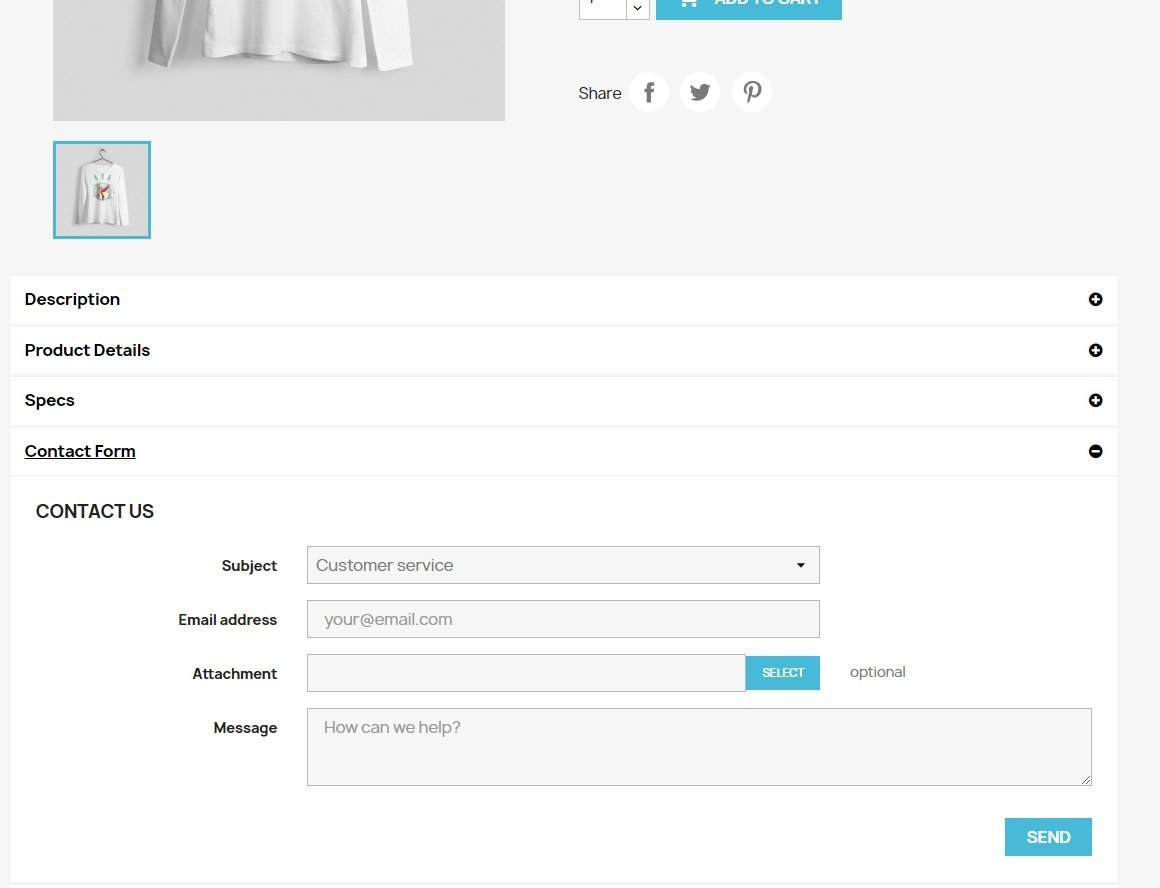Click the Contact Form heading link
Viewport: 1160px width, 888px height.
pos(80,451)
